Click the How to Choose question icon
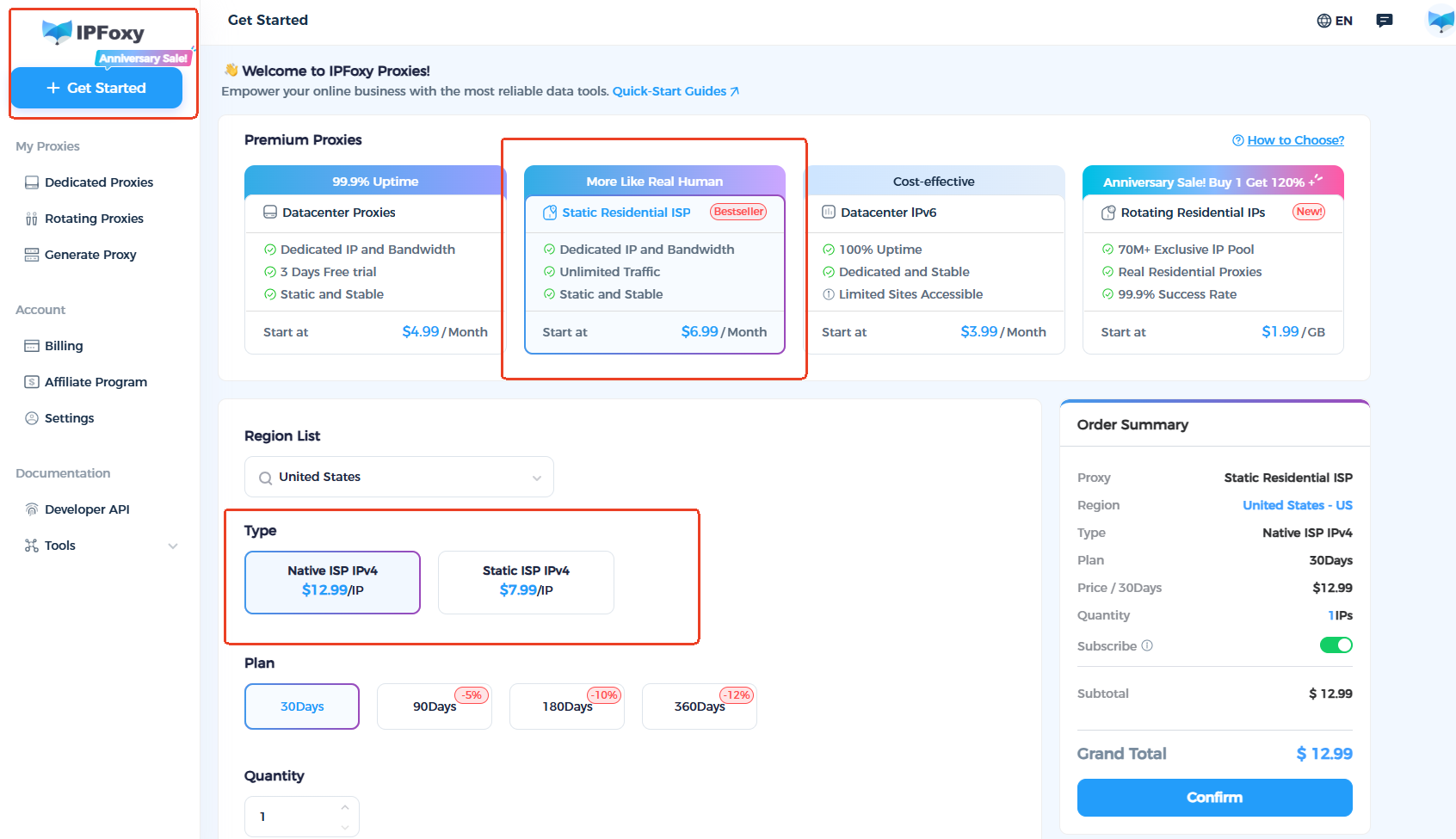1456x839 pixels. pyautogui.click(x=1238, y=140)
